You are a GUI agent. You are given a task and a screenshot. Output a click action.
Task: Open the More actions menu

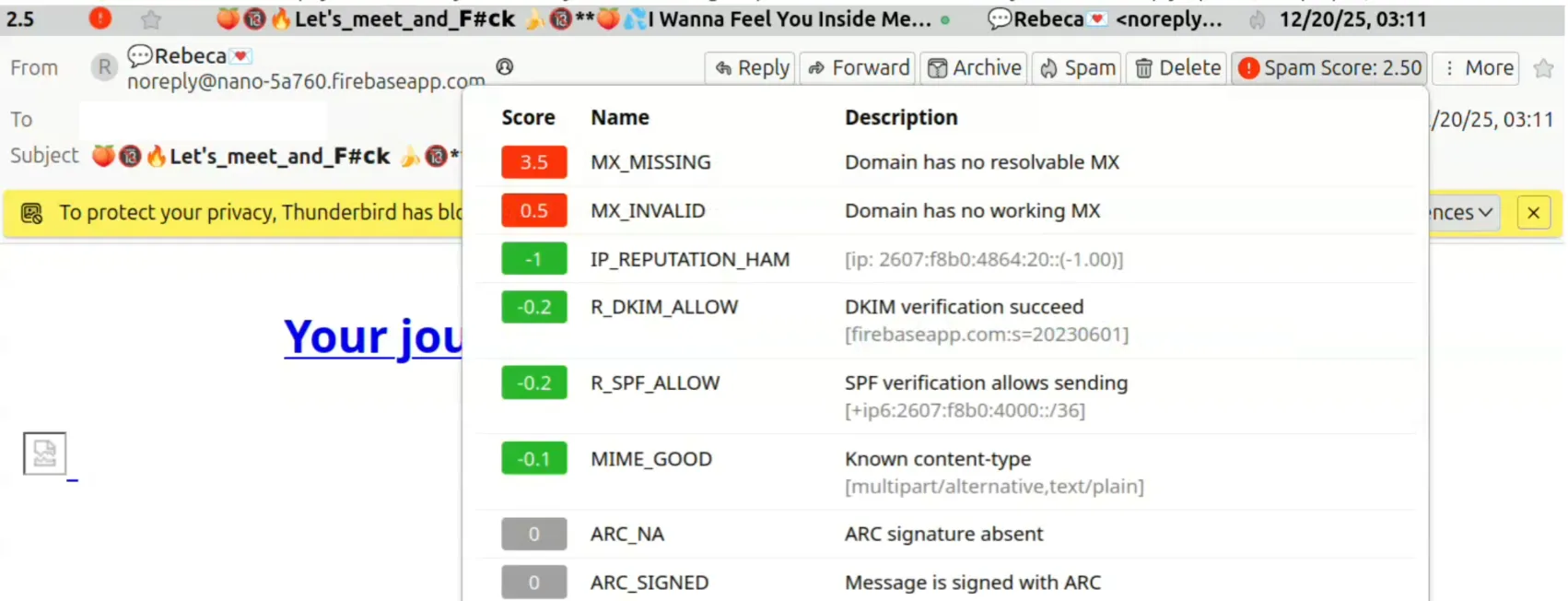(1477, 67)
